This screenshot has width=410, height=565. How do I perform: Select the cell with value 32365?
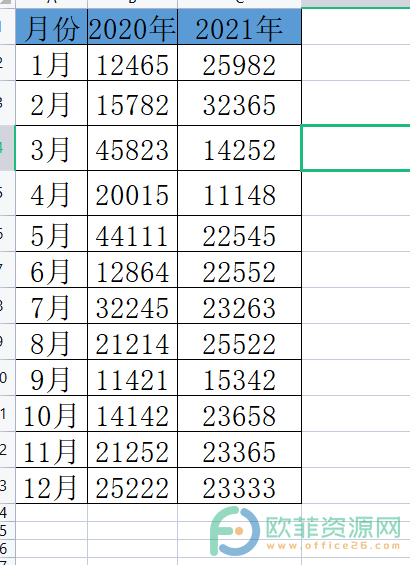coord(240,103)
